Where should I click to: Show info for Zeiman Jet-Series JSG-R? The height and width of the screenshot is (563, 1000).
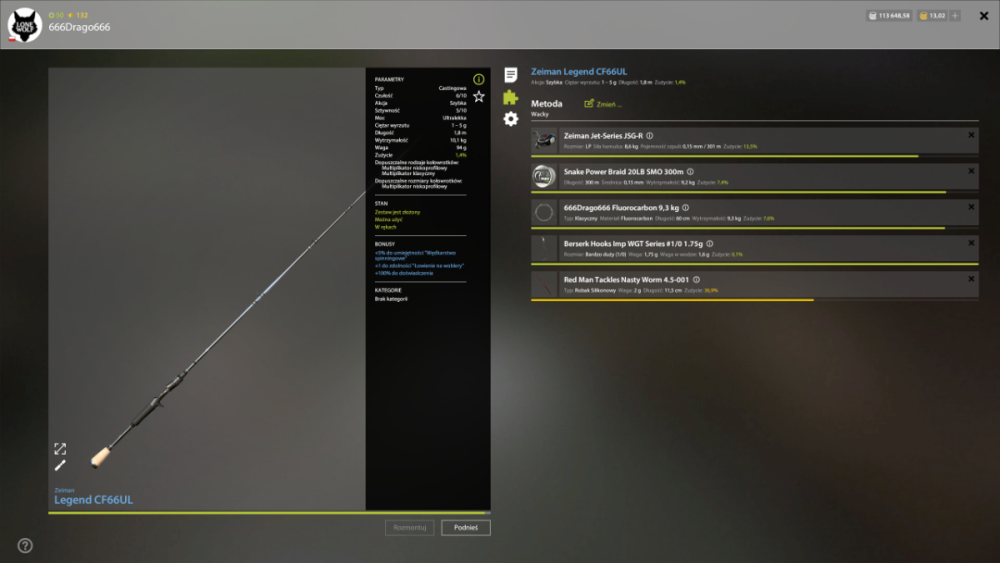pyautogui.click(x=649, y=136)
